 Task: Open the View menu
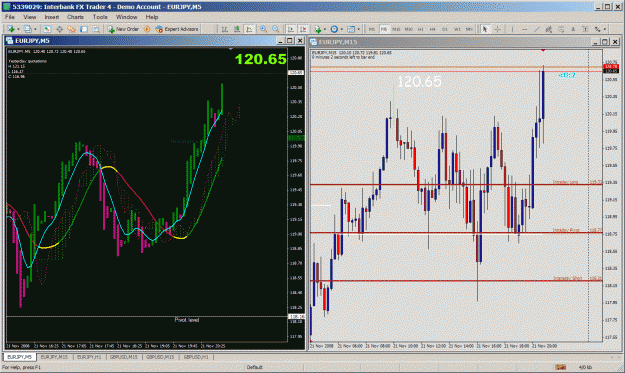tap(29, 17)
